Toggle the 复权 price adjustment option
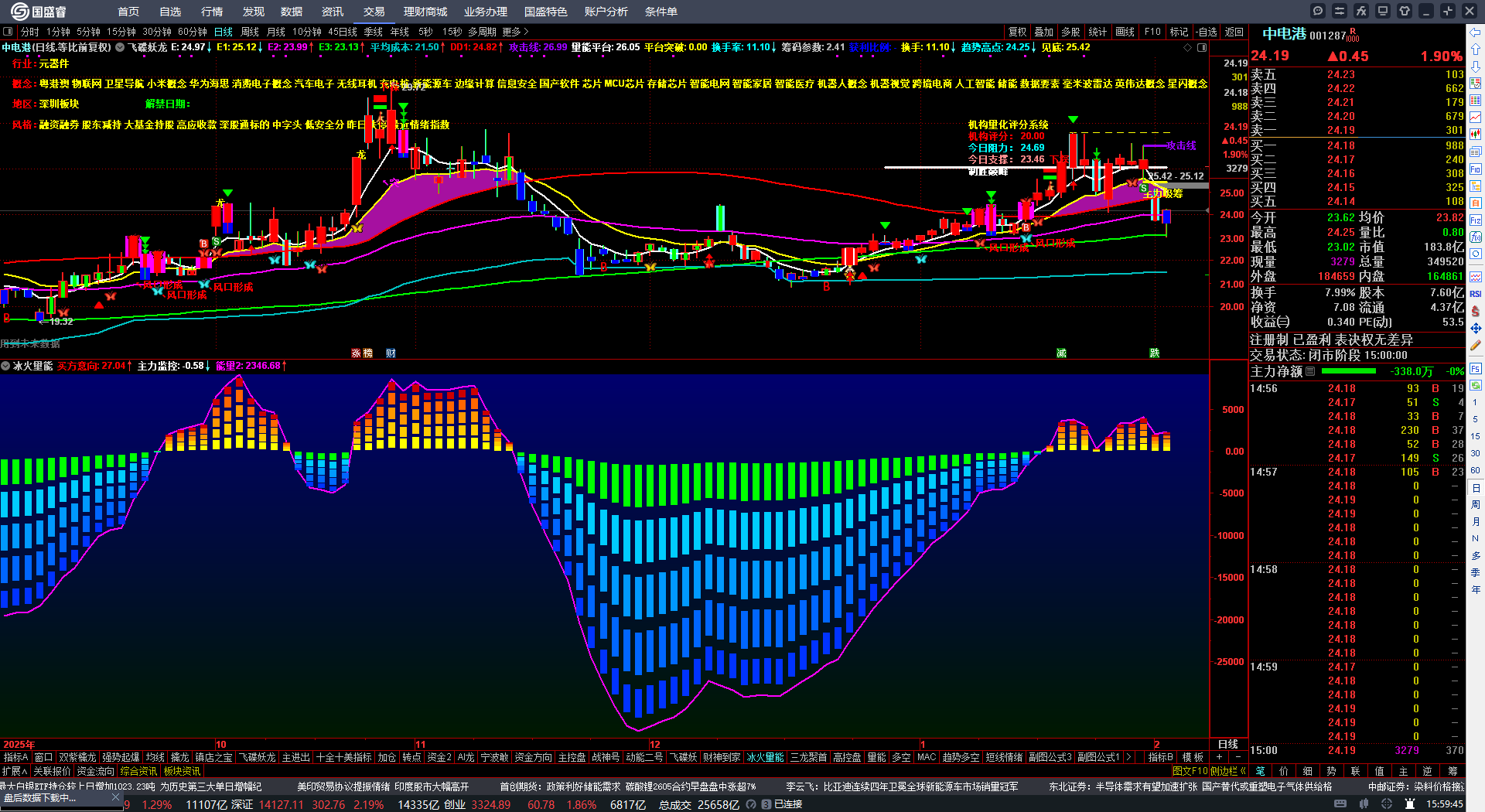The height and width of the screenshot is (812, 1485). [1018, 32]
